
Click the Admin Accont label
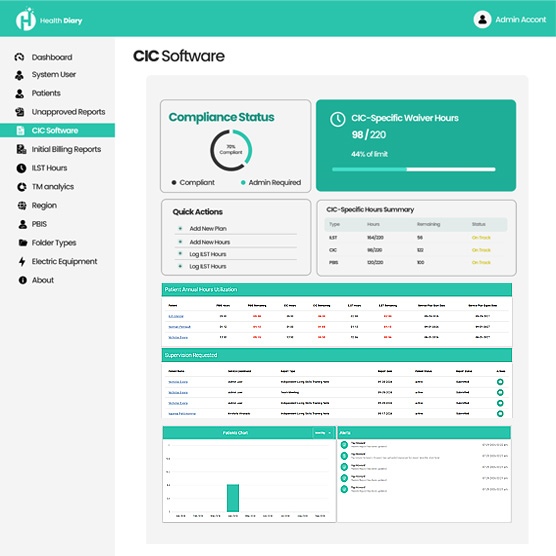(521, 20)
